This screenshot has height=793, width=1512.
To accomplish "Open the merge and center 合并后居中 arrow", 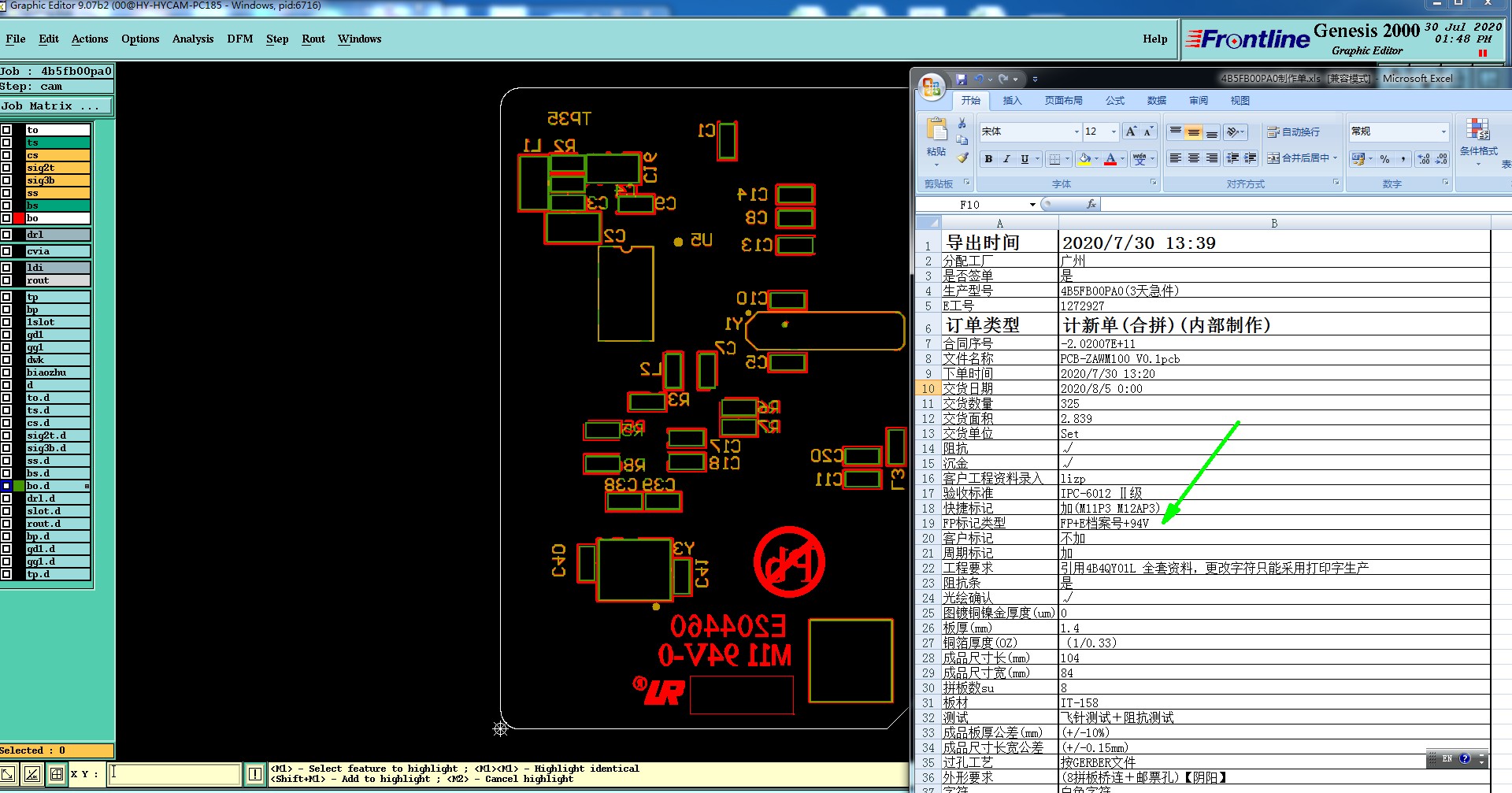I will (1336, 158).
